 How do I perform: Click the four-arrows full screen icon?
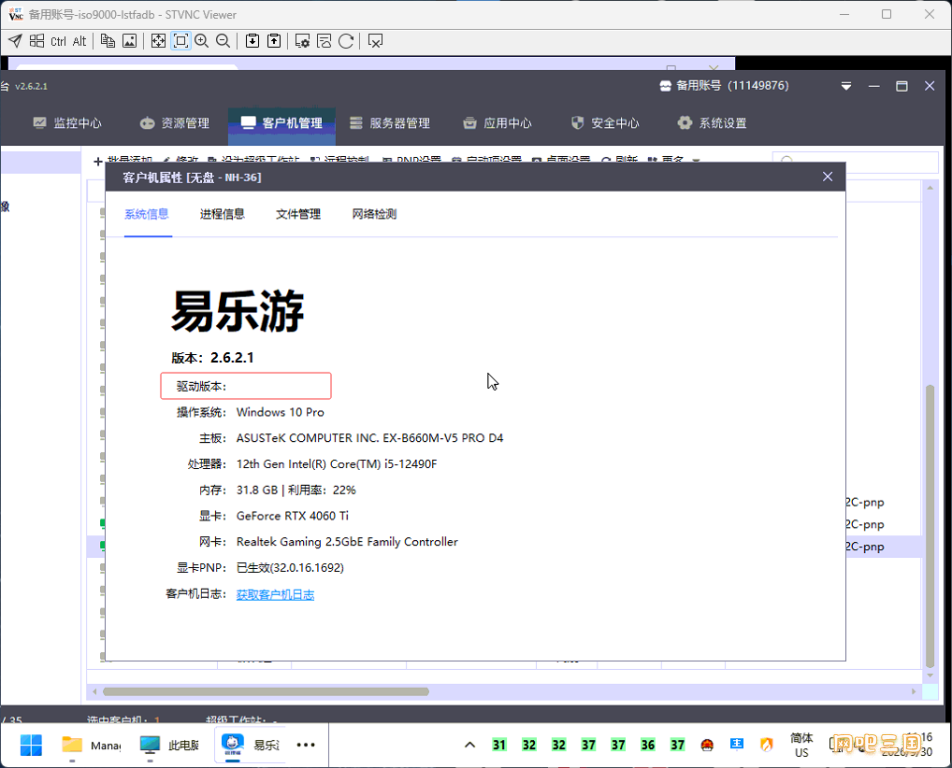(x=158, y=41)
